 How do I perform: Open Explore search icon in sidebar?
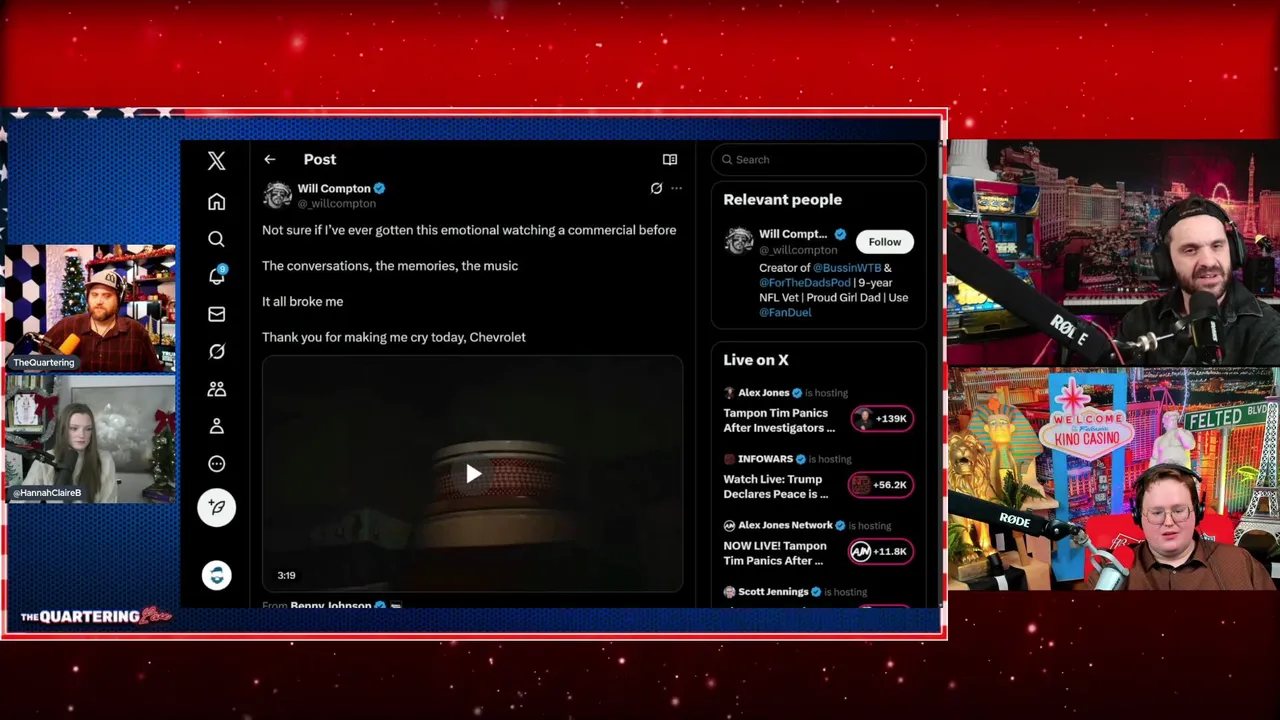(x=216, y=239)
